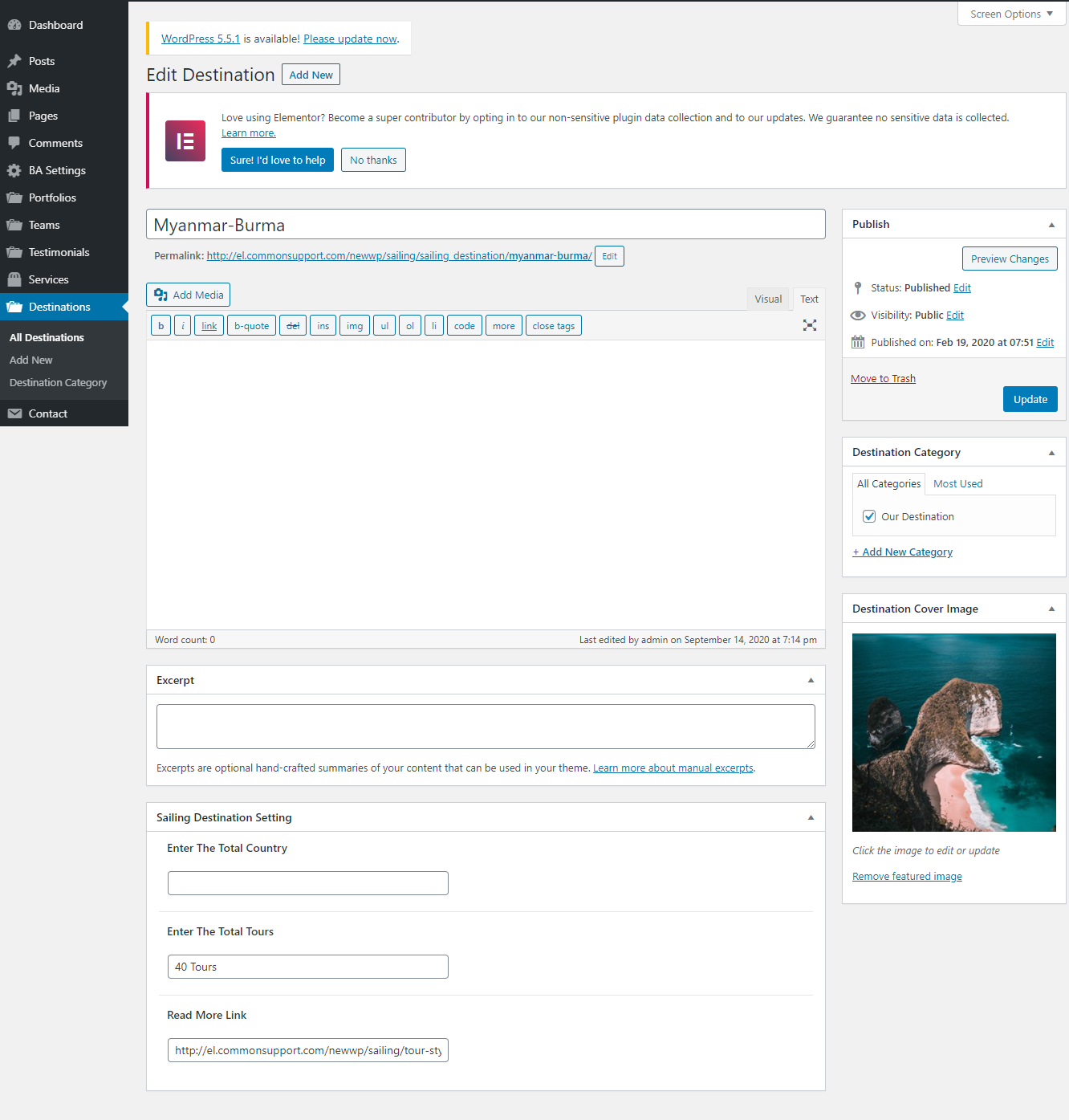The width and height of the screenshot is (1069, 1120).
Task: Open Posts via the pushpin icon
Action: (14, 61)
